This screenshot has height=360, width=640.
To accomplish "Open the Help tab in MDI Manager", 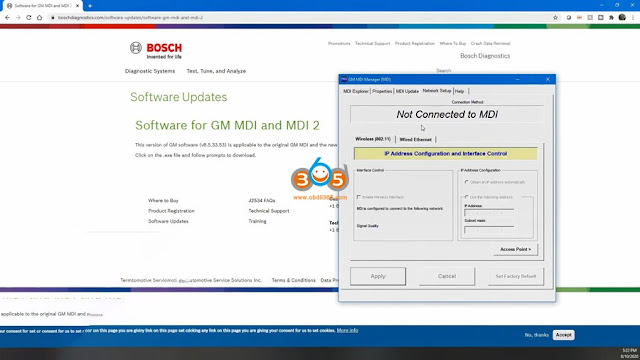I will [460, 91].
